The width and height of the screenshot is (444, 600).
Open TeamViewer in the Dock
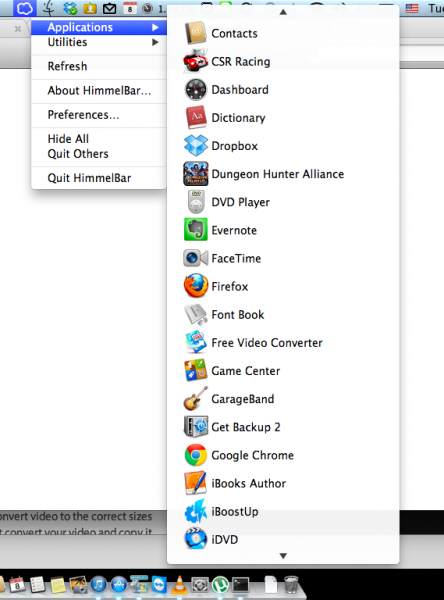[x=159, y=585]
